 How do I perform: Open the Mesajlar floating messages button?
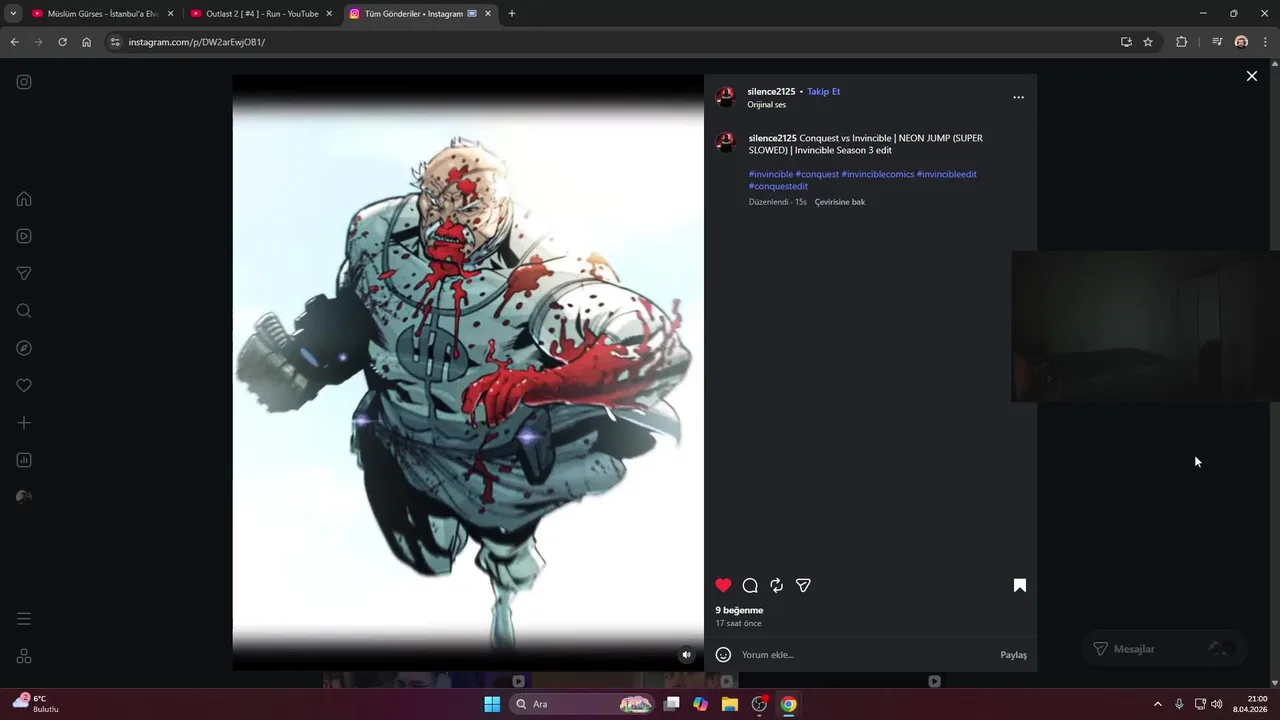pyautogui.click(x=1164, y=649)
